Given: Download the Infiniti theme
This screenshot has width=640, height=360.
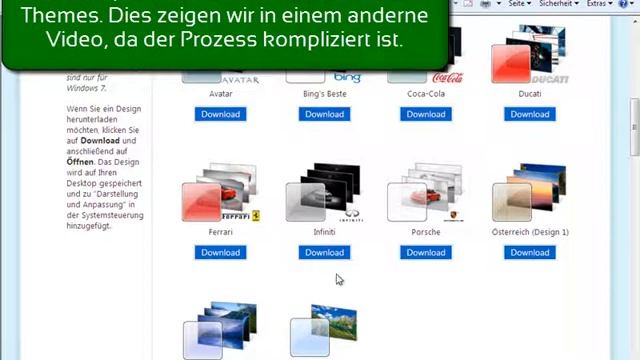Looking at the screenshot, I should click(324, 253).
